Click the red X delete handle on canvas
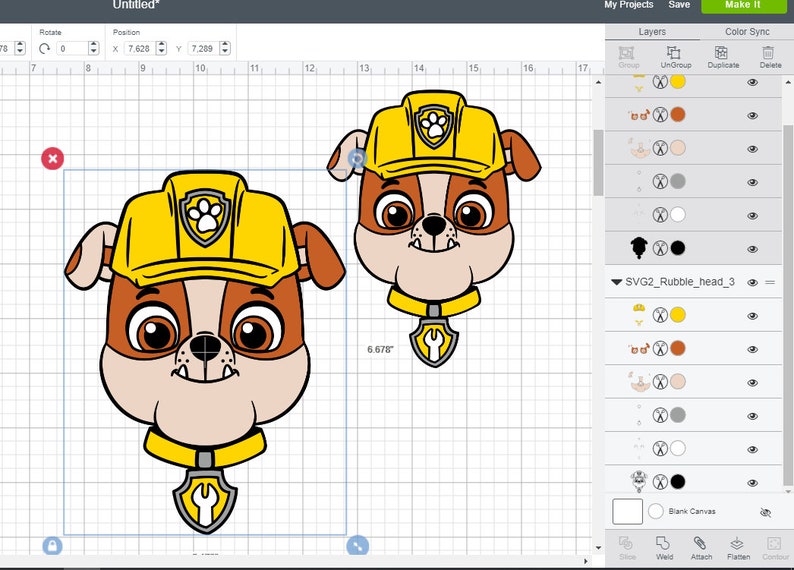The image size is (794, 570). 53,158
